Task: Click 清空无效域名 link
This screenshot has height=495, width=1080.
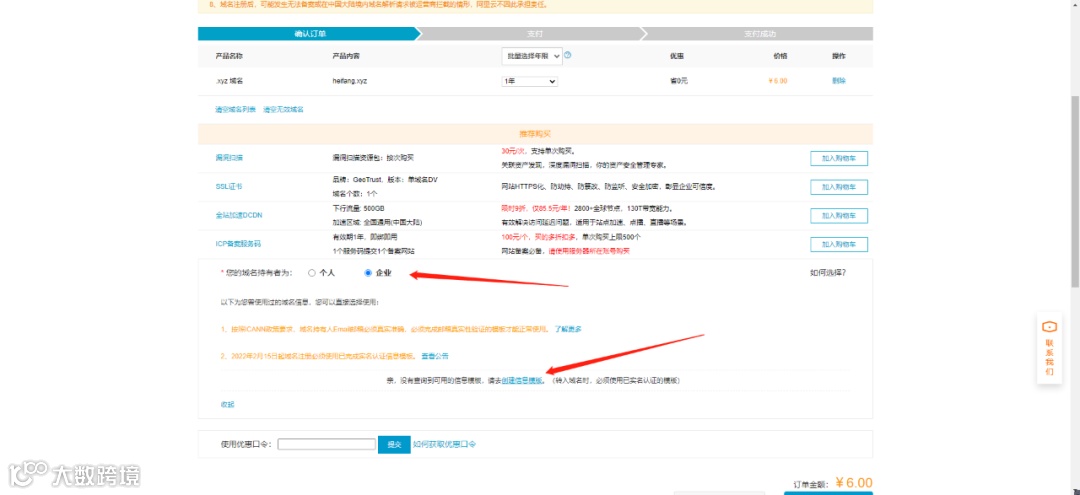Action: 283,109
